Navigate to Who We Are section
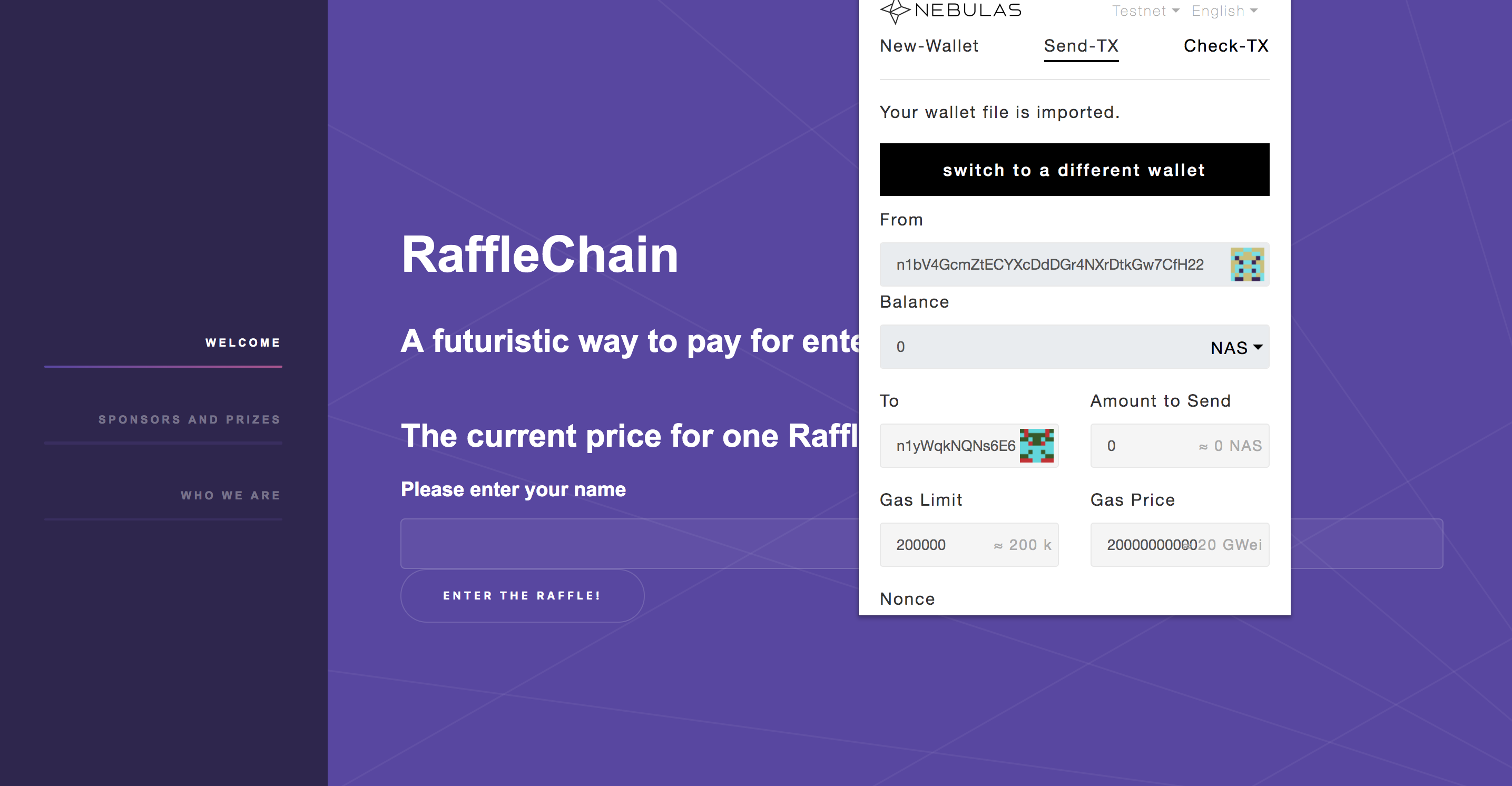The width and height of the screenshot is (1512, 786). pos(230,495)
